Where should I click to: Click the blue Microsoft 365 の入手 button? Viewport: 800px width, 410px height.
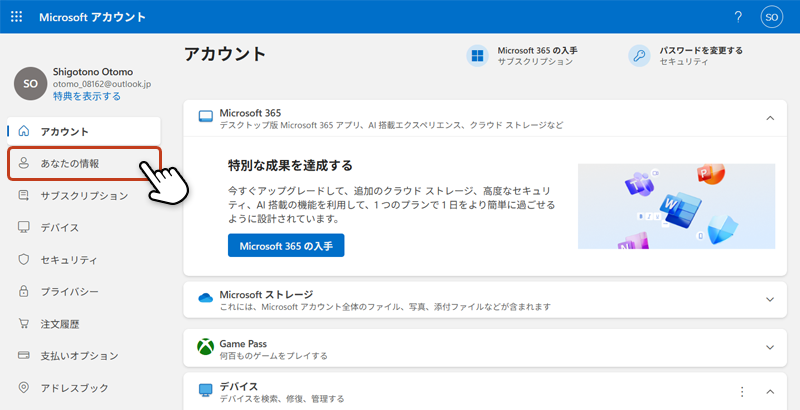pos(286,246)
